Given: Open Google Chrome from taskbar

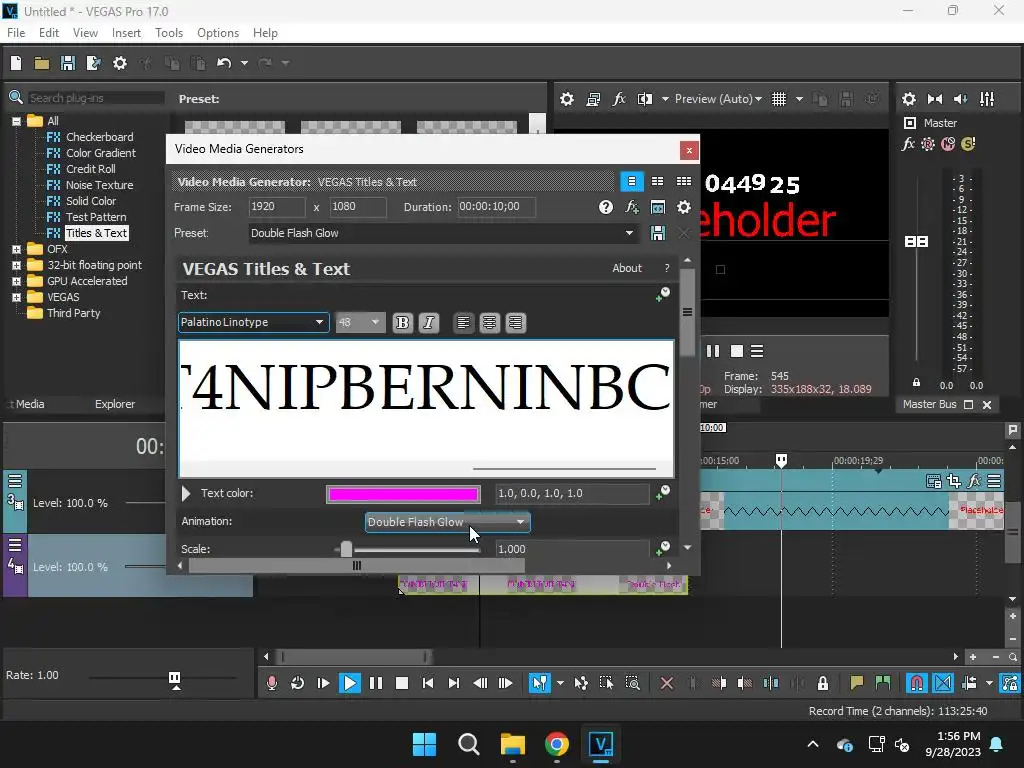Looking at the screenshot, I should (556, 744).
